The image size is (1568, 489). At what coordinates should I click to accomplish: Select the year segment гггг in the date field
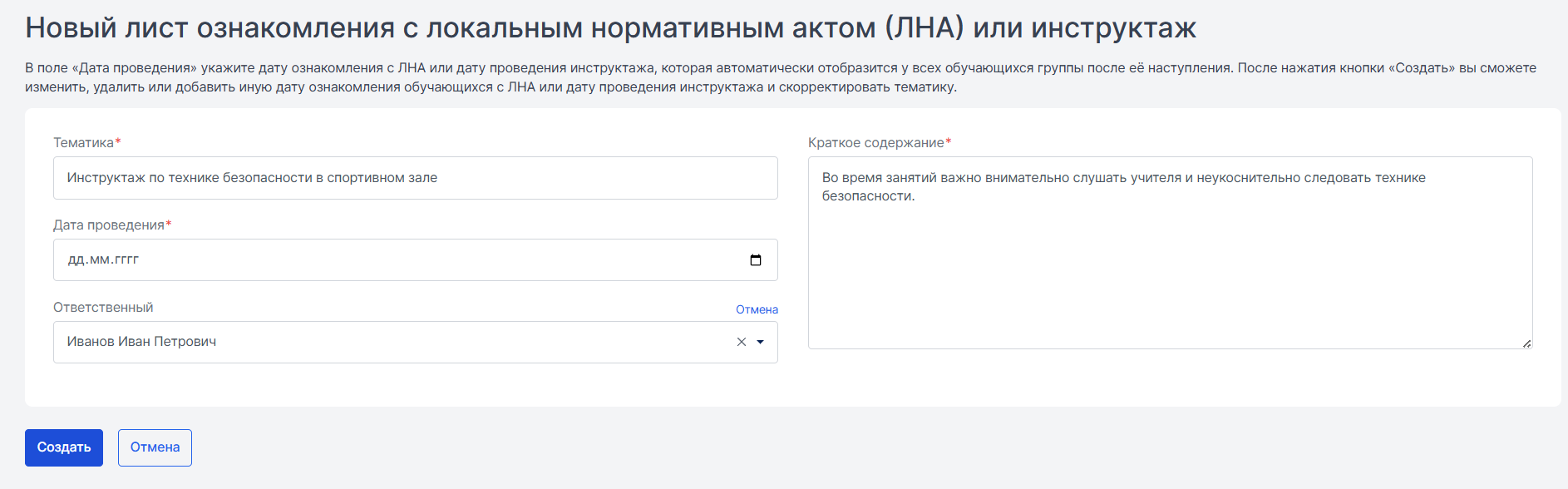pos(126,259)
